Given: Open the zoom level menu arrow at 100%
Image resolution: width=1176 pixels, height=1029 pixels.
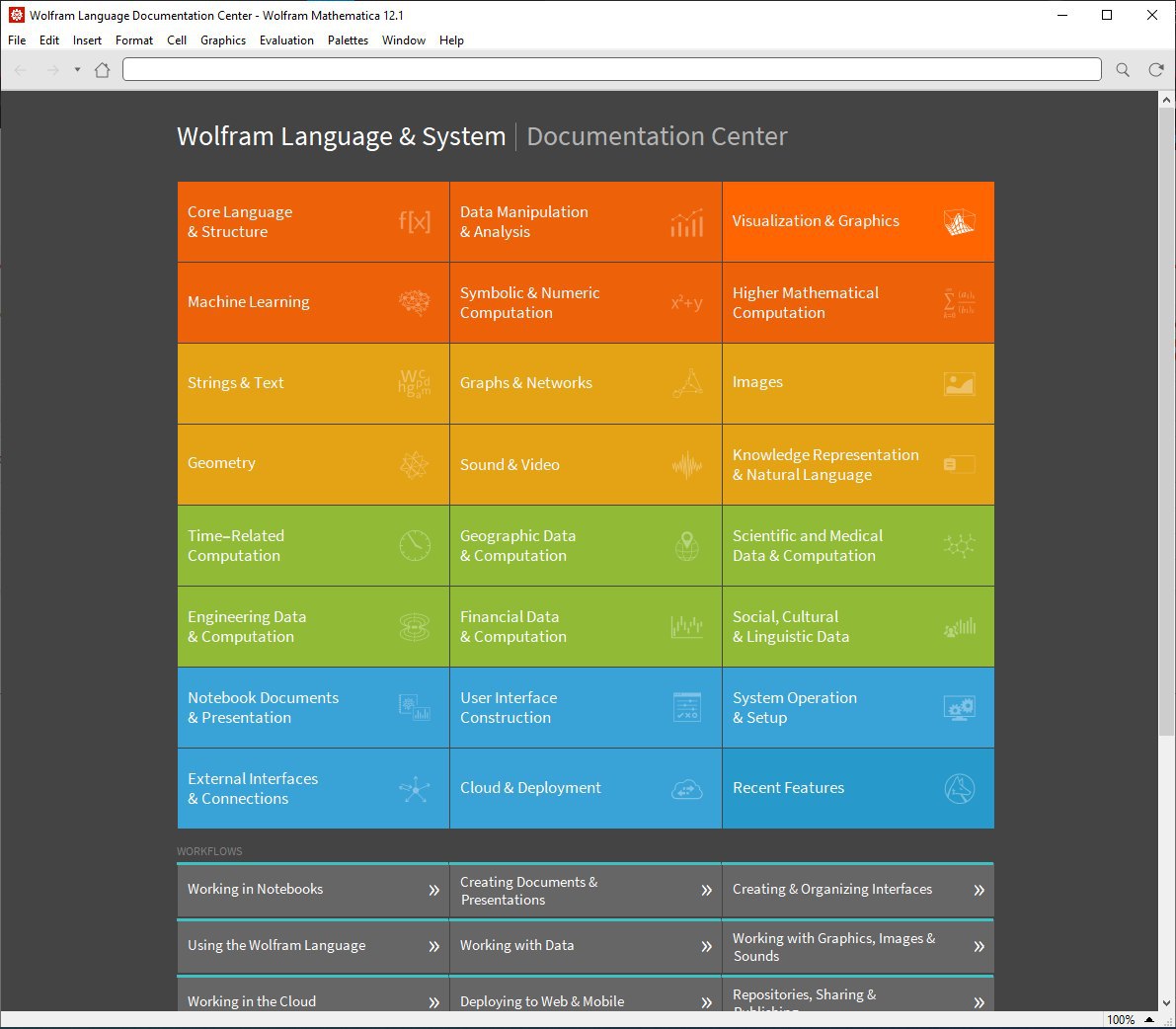Looking at the screenshot, I should point(1149,1020).
